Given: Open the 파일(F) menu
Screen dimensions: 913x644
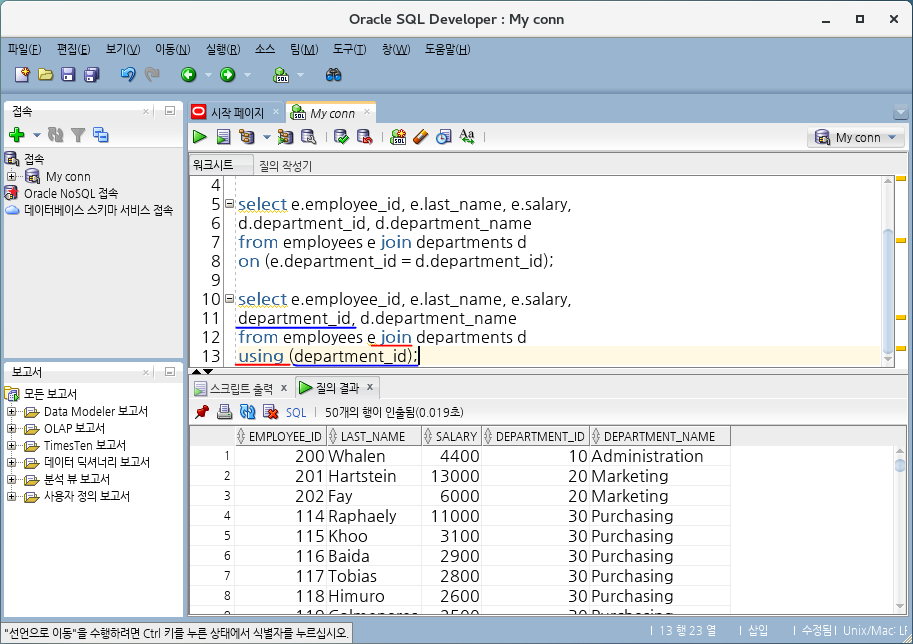Looking at the screenshot, I should [24, 49].
